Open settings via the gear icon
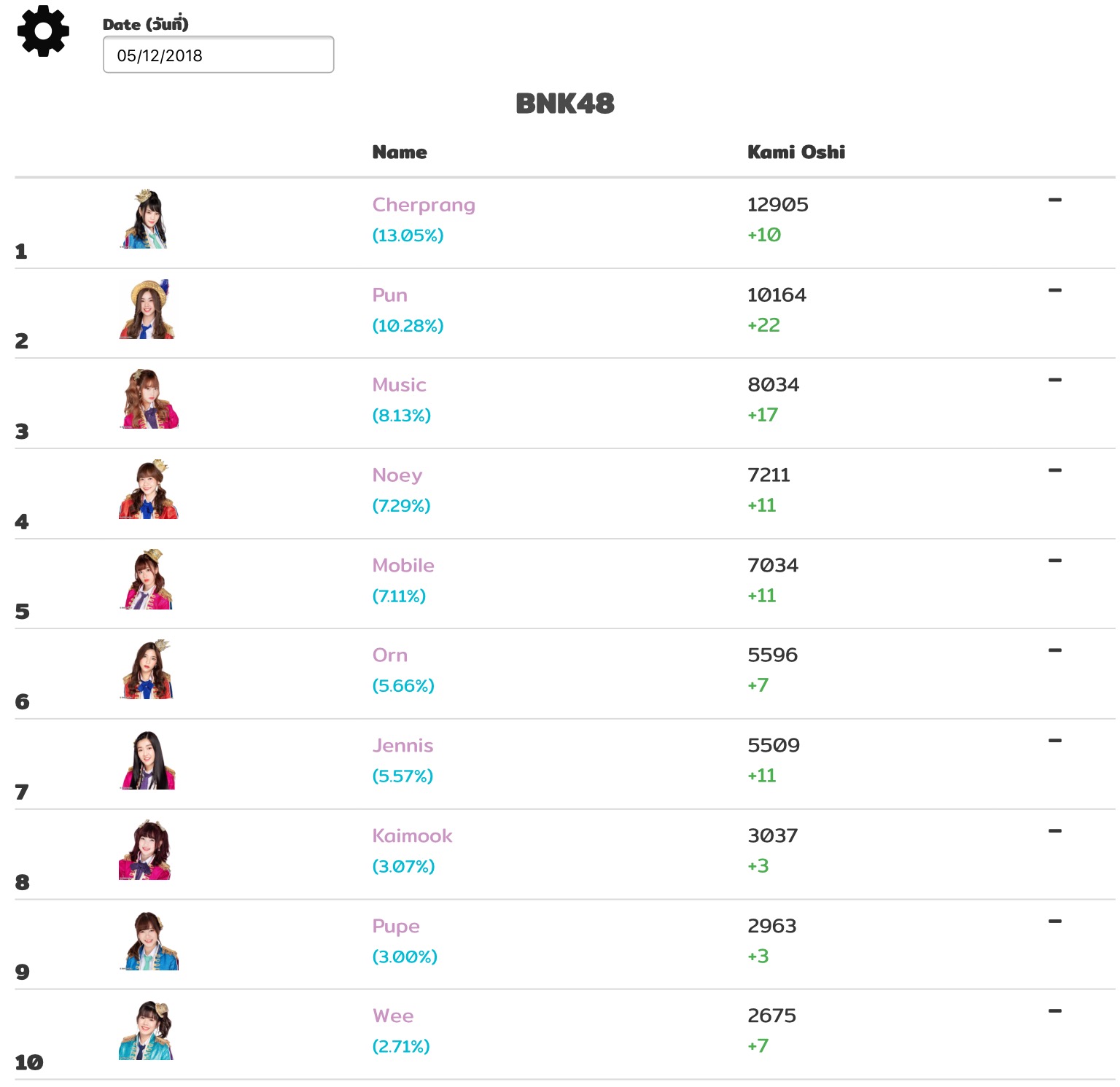This screenshot has height=1087, width=1120. [43, 31]
